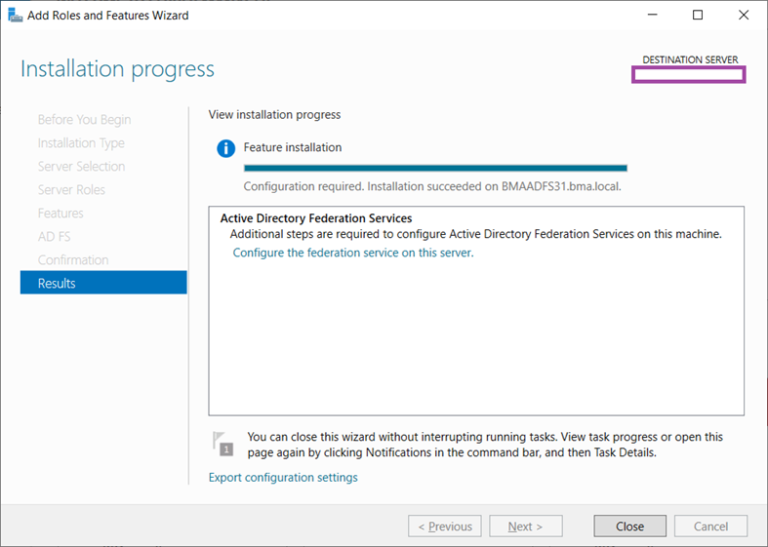
Task: Select the Features step in sidebar
Action: 60,213
